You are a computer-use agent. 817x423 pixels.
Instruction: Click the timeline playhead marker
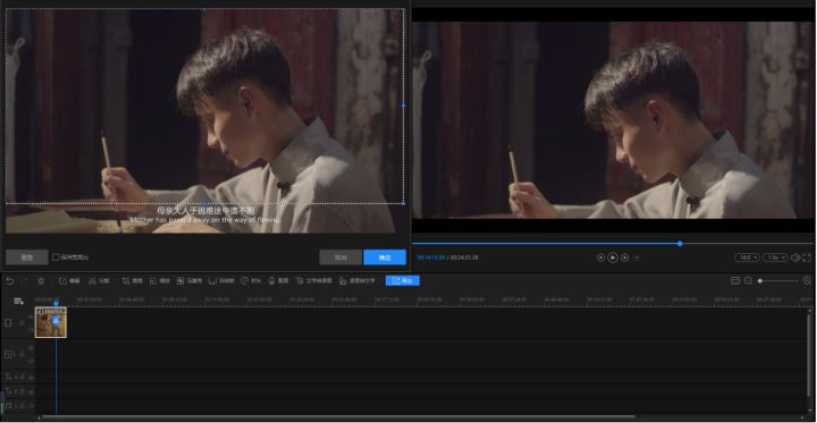(x=56, y=304)
